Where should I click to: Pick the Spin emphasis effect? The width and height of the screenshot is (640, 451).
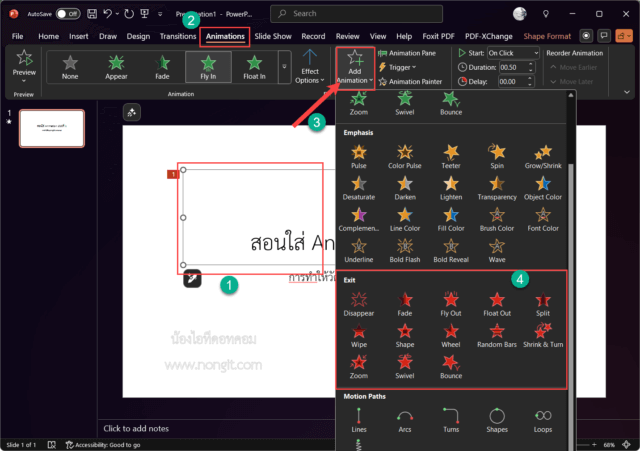[x=497, y=157]
